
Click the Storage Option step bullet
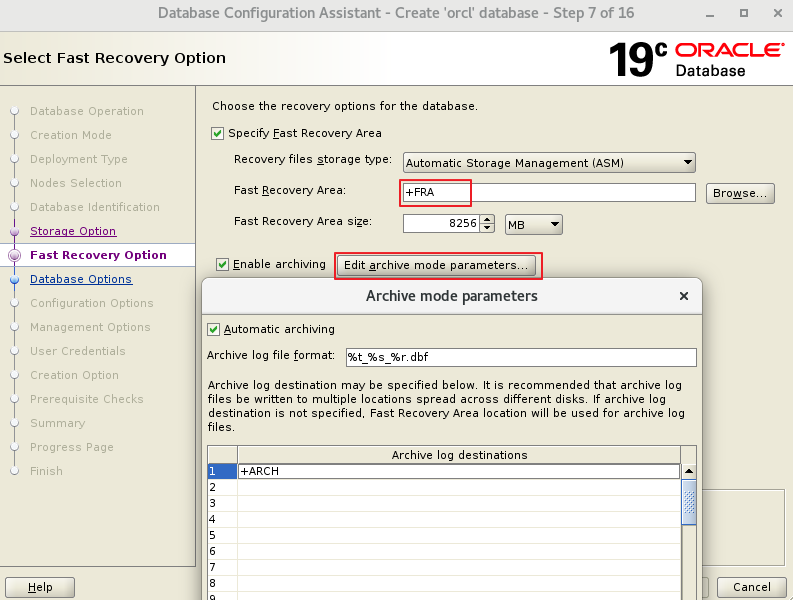coord(14,231)
